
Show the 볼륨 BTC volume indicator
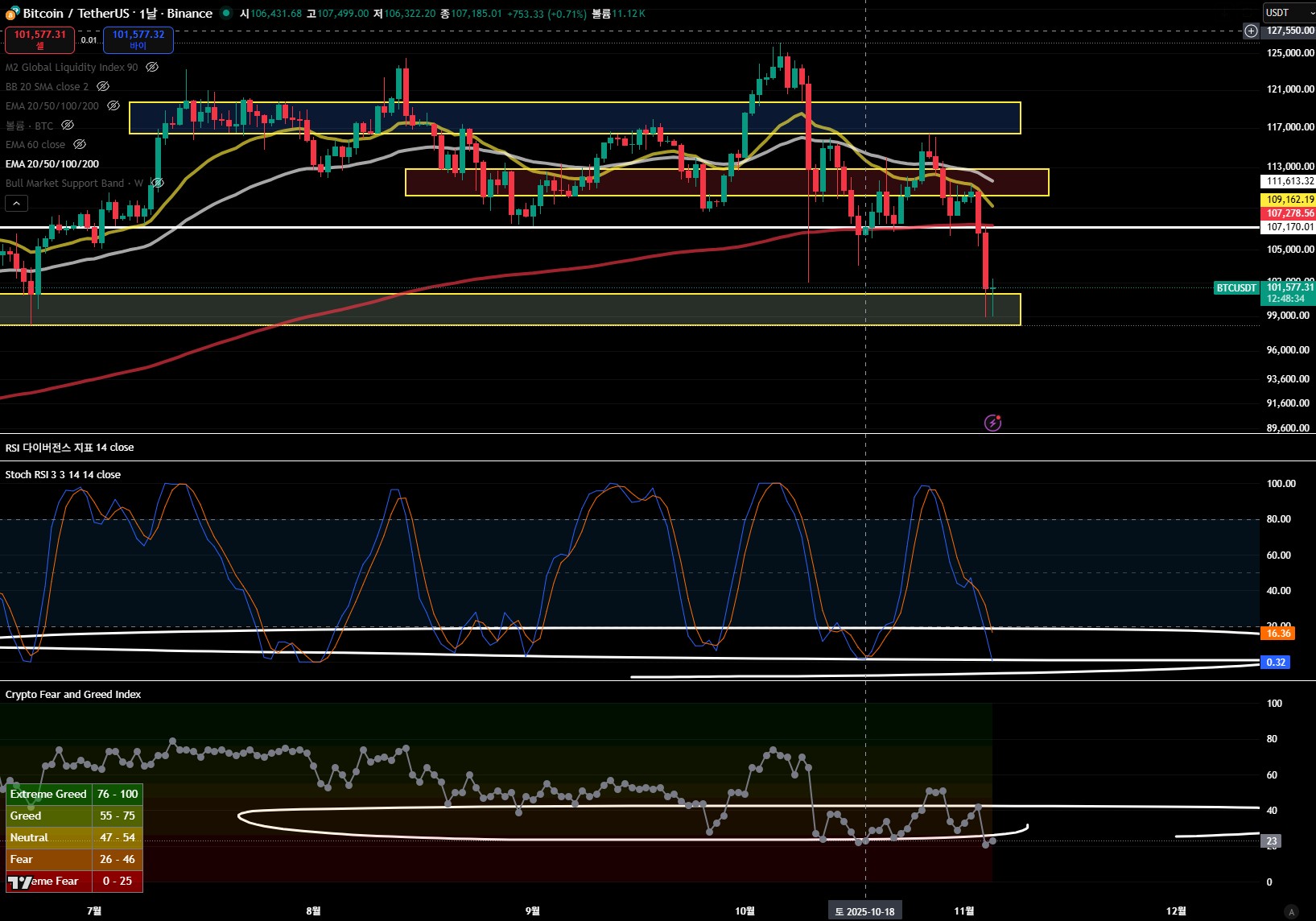coord(68,126)
